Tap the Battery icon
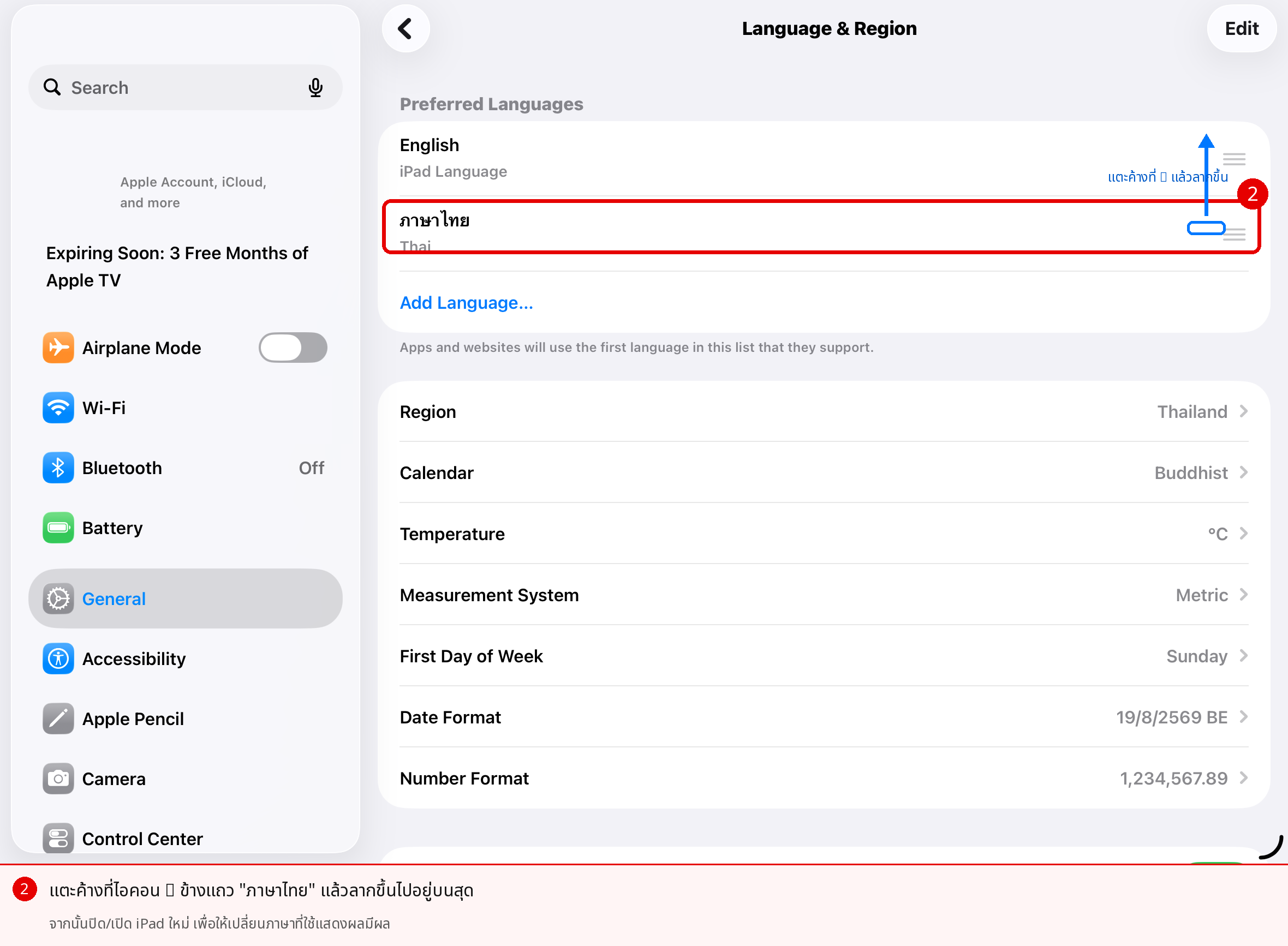 tap(58, 528)
